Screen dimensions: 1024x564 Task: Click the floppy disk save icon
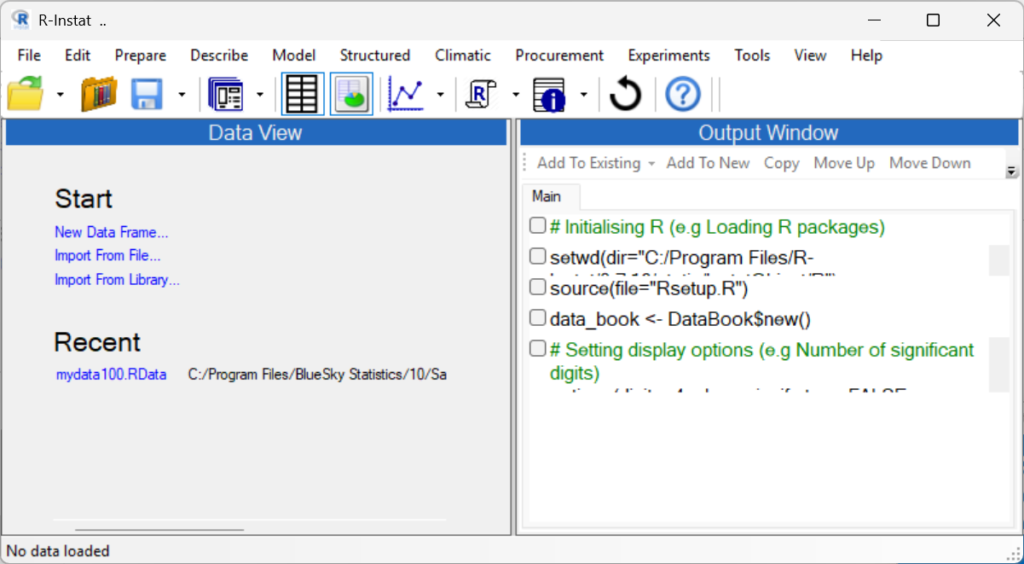147,95
